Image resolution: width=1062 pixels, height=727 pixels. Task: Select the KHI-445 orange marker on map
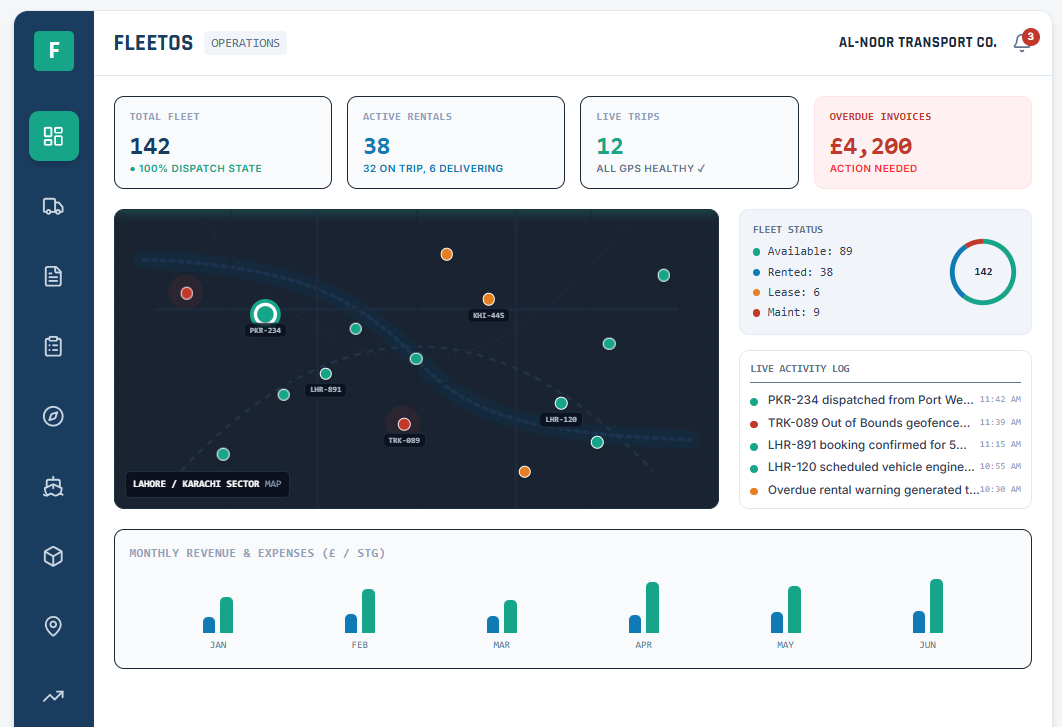(488, 299)
